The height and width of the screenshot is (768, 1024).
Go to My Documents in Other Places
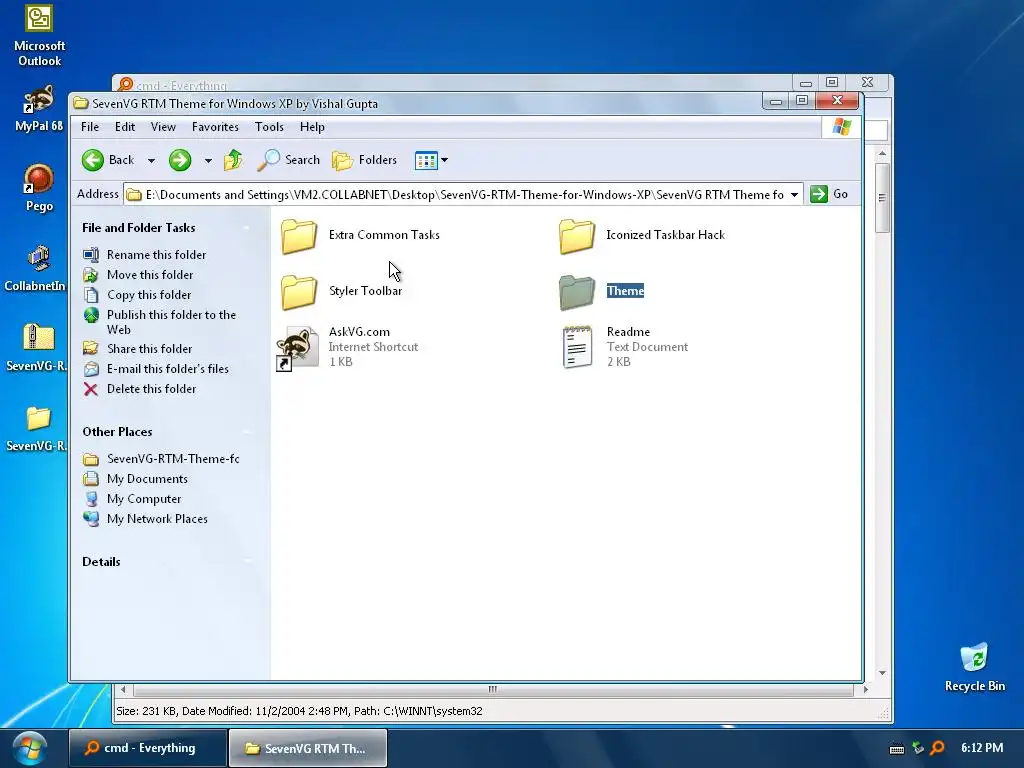tap(147, 479)
